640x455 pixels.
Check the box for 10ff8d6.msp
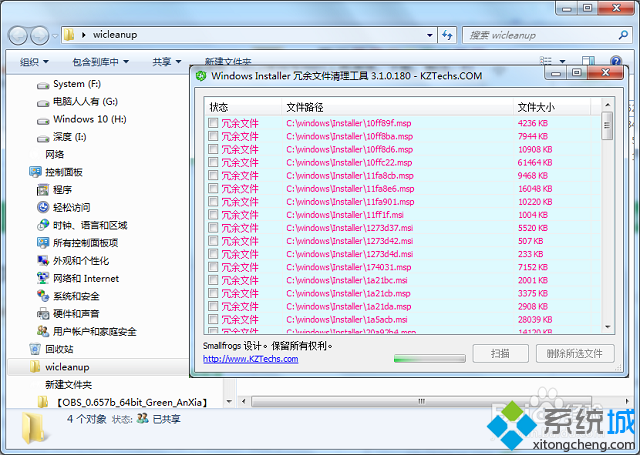(213, 149)
